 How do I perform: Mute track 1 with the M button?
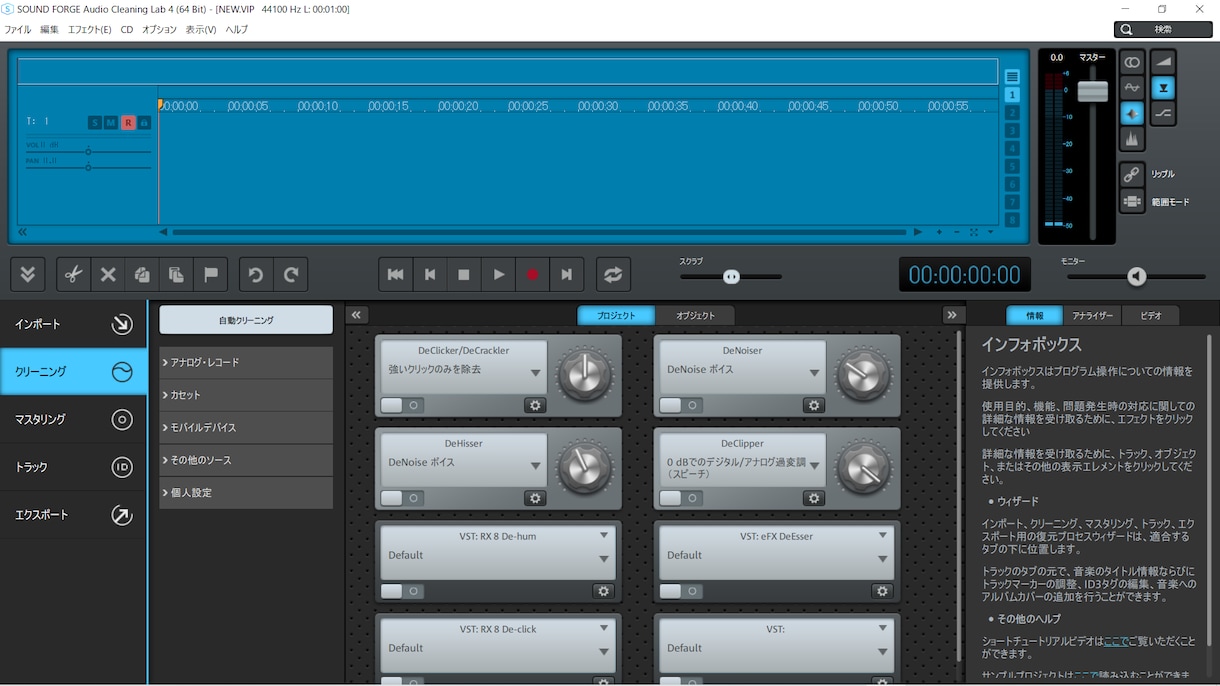(x=111, y=122)
